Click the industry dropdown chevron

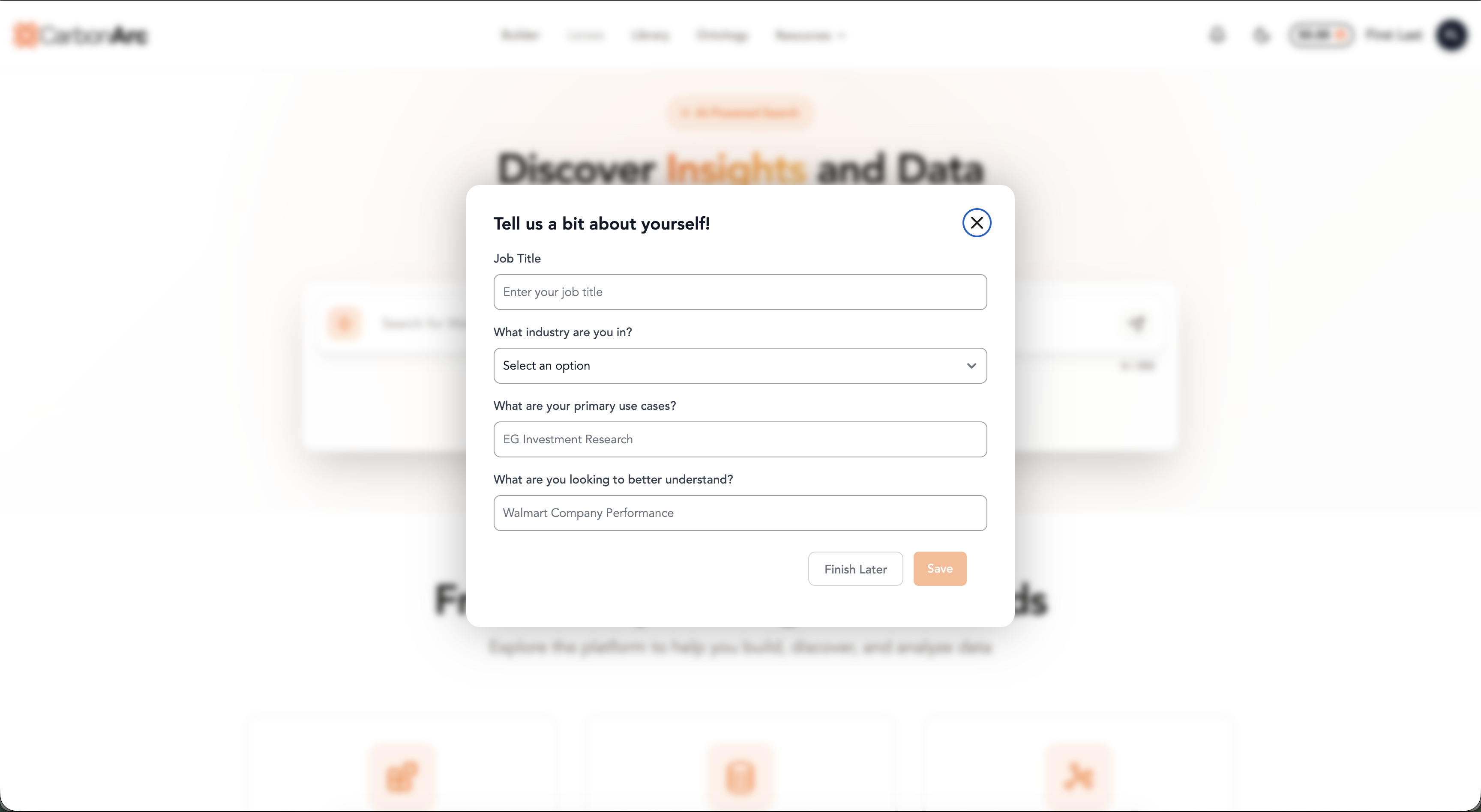tap(971, 365)
